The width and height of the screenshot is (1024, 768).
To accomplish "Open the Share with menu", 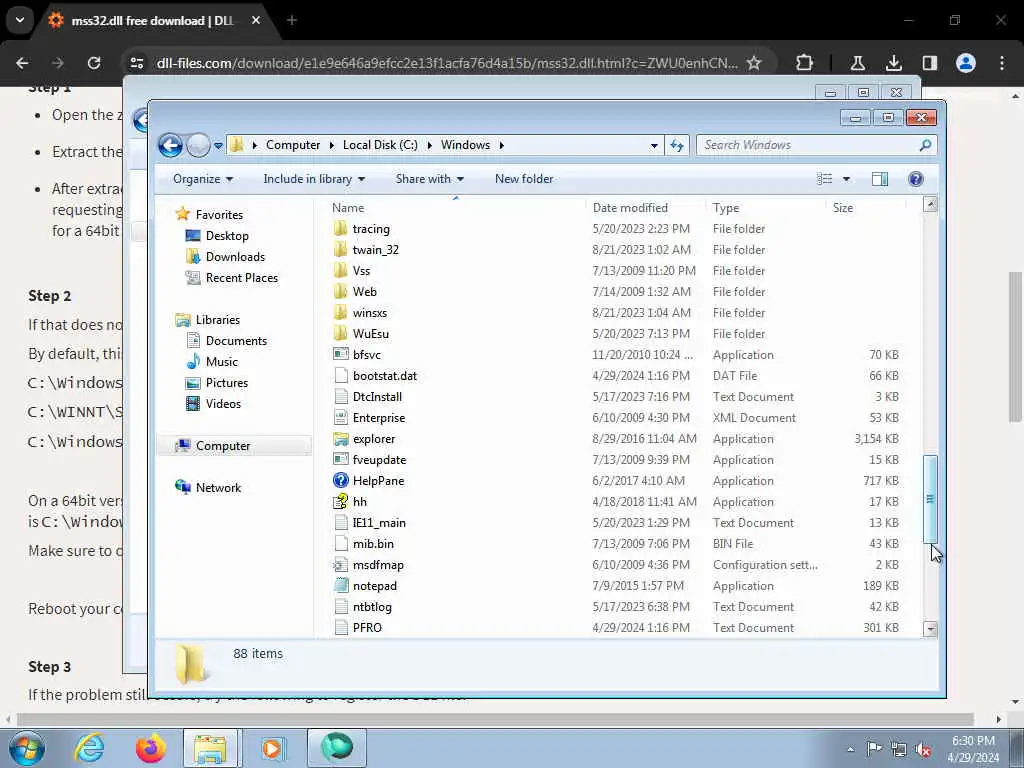I will click(x=430, y=179).
